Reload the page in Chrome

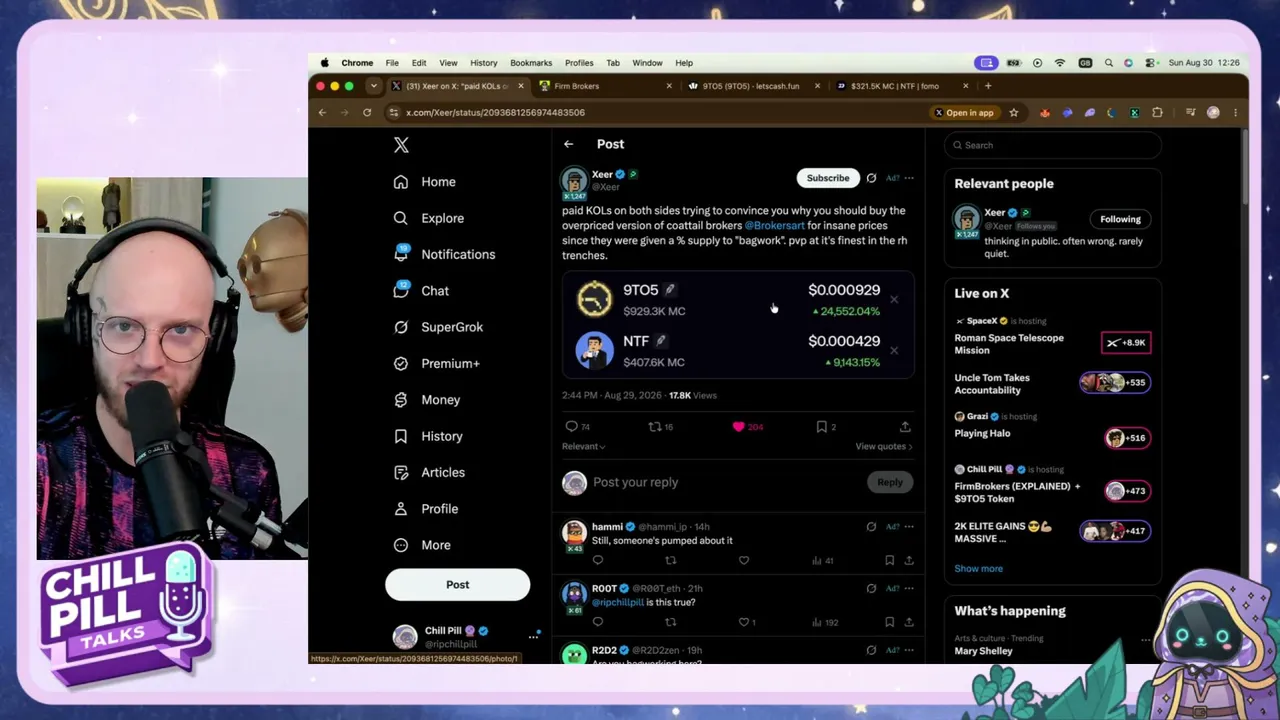point(367,113)
